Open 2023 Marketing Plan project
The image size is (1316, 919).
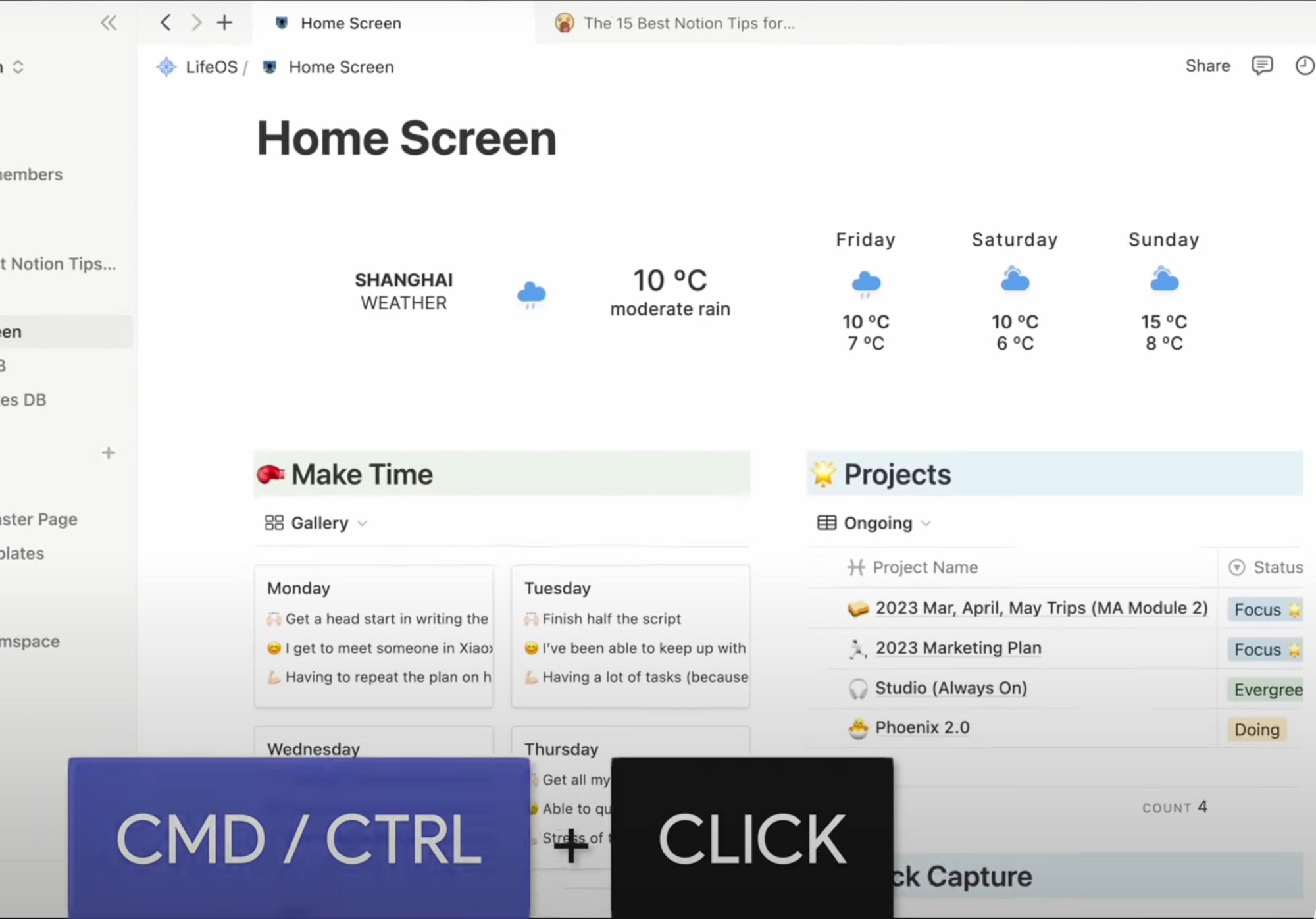958,648
